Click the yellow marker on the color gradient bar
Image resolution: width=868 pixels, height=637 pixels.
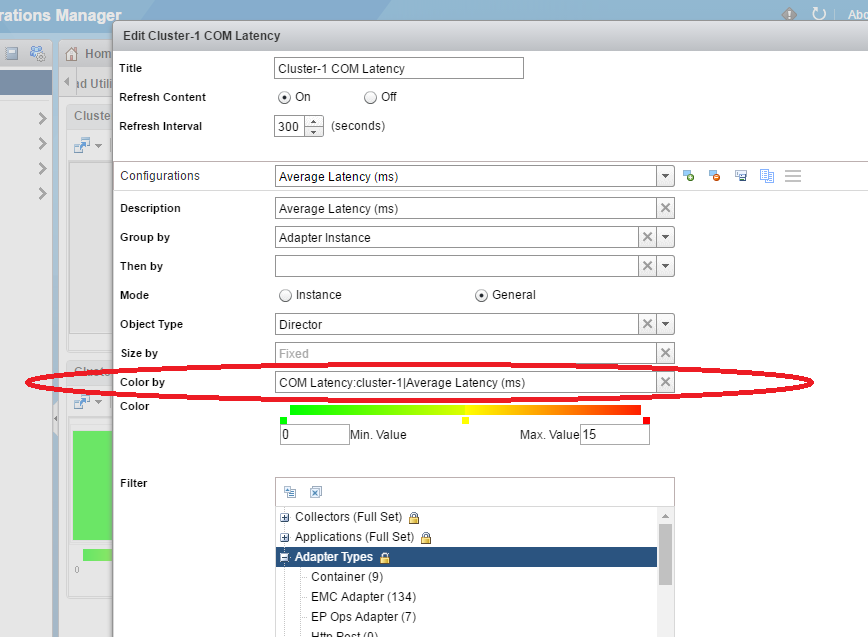pyautogui.click(x=465, y=421)
